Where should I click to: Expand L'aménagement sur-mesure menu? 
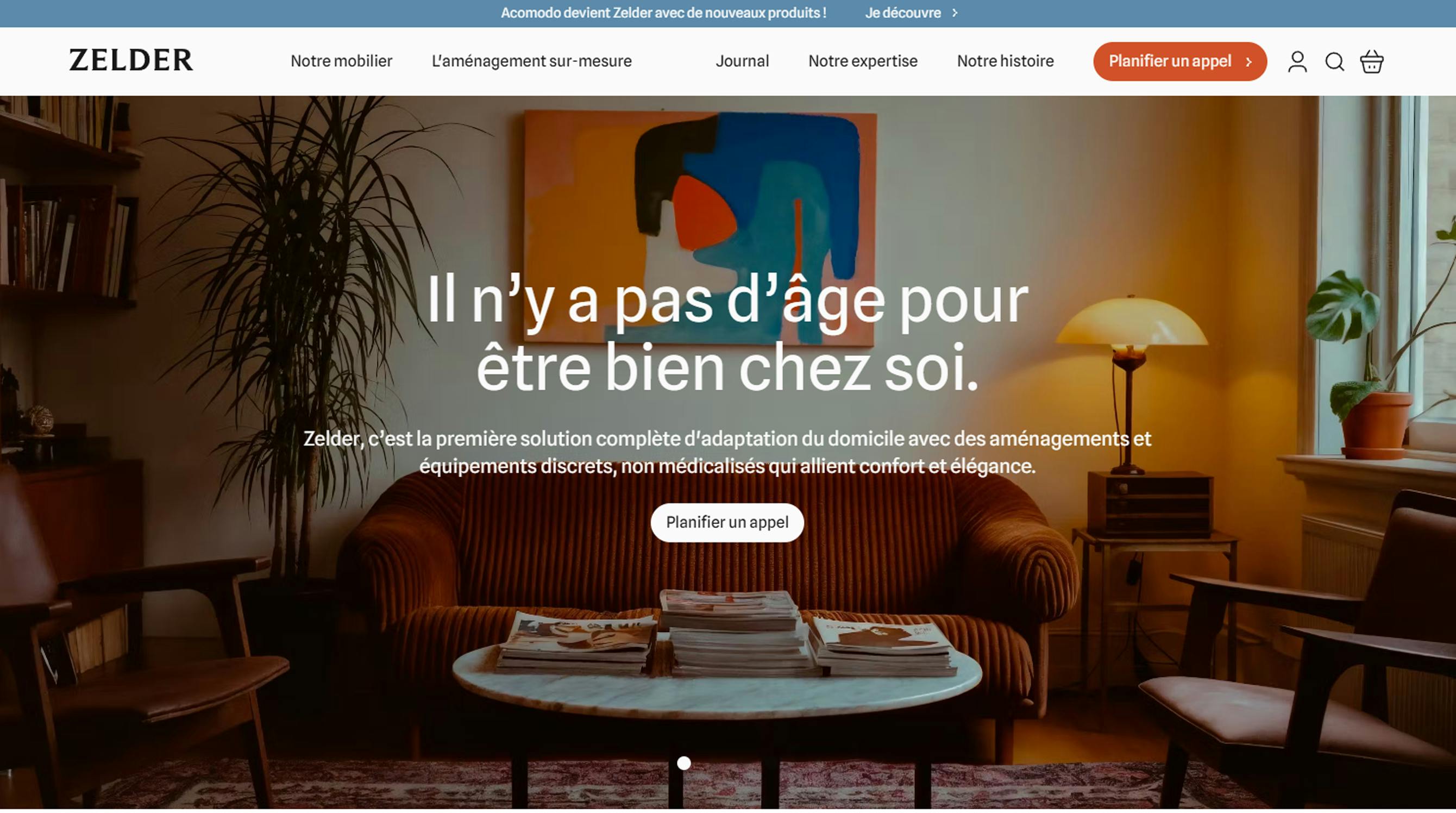pos(531,61)
